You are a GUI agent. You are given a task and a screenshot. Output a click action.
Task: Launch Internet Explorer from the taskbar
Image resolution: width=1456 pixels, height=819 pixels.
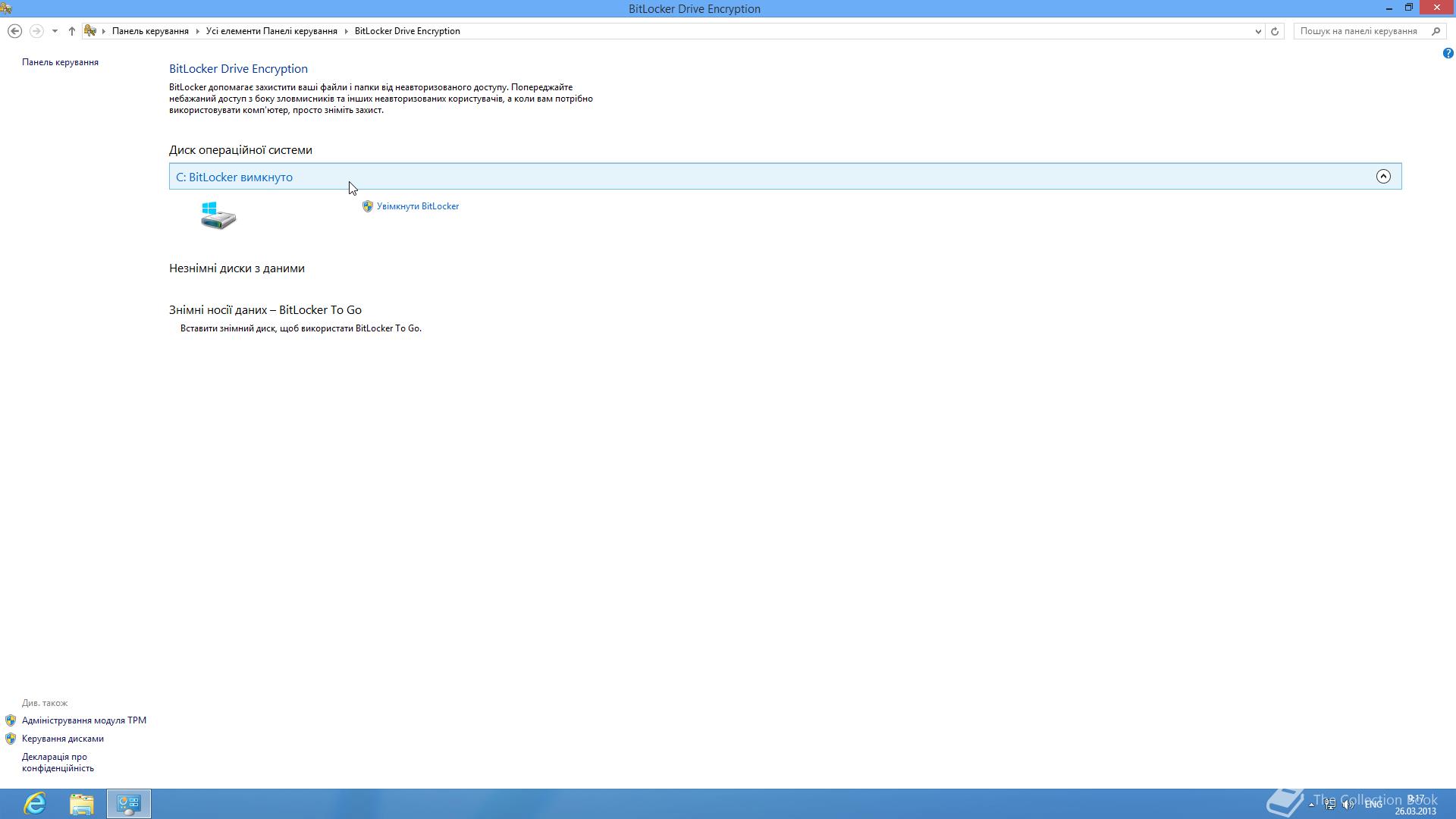(x=35, y=804)
